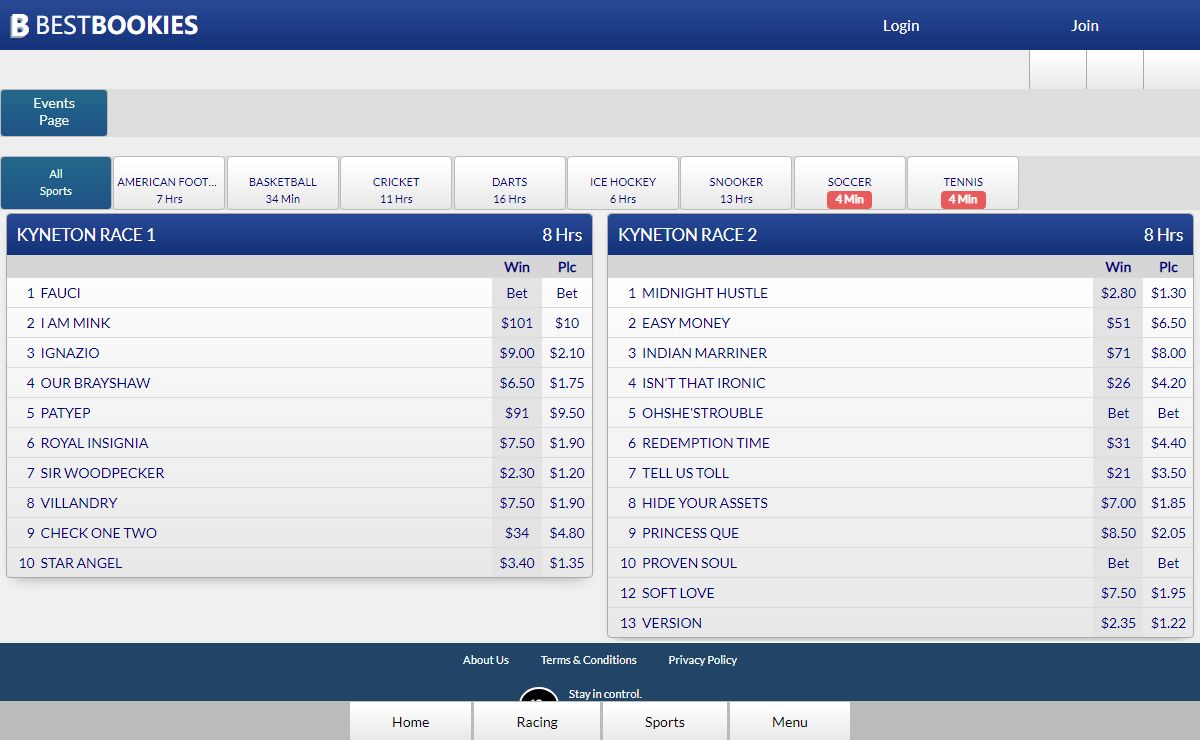
Task: Select STAR ANGEL place odds $1.35
Action: click(567, 563)
